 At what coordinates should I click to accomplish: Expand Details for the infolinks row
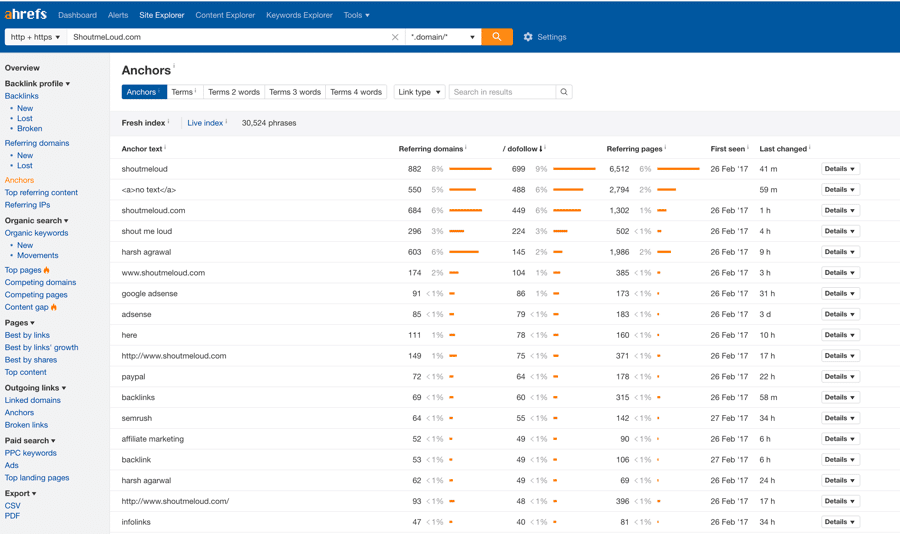[840, 522]
